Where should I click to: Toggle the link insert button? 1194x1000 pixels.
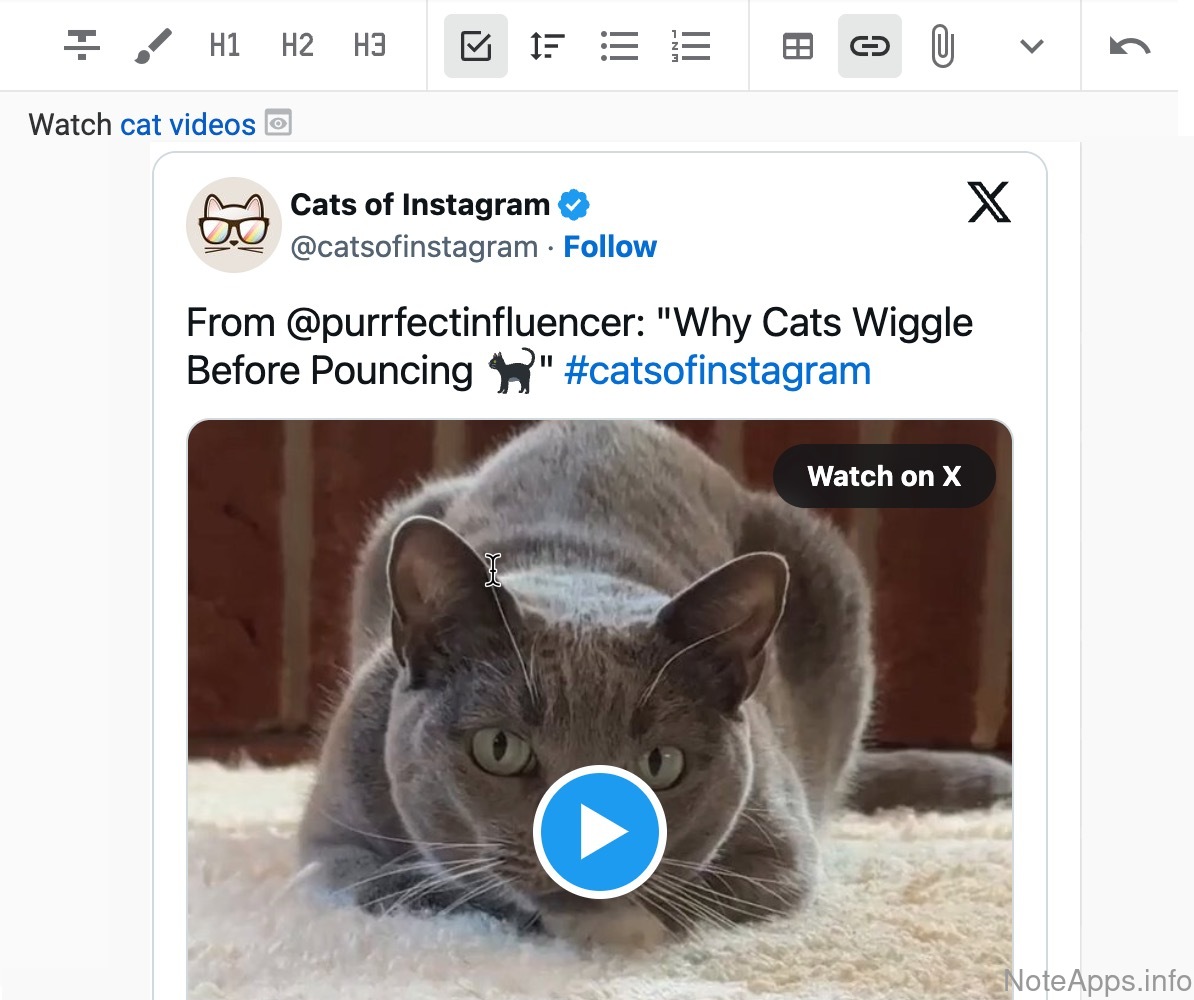click(870, 46)
